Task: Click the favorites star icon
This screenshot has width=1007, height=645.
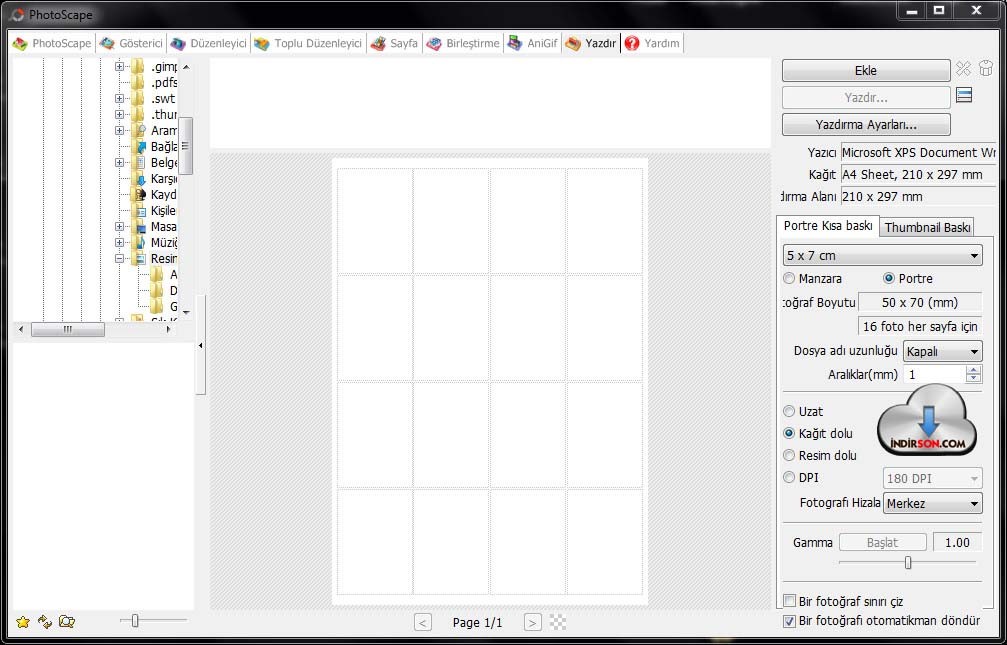Action: point(23,622)
